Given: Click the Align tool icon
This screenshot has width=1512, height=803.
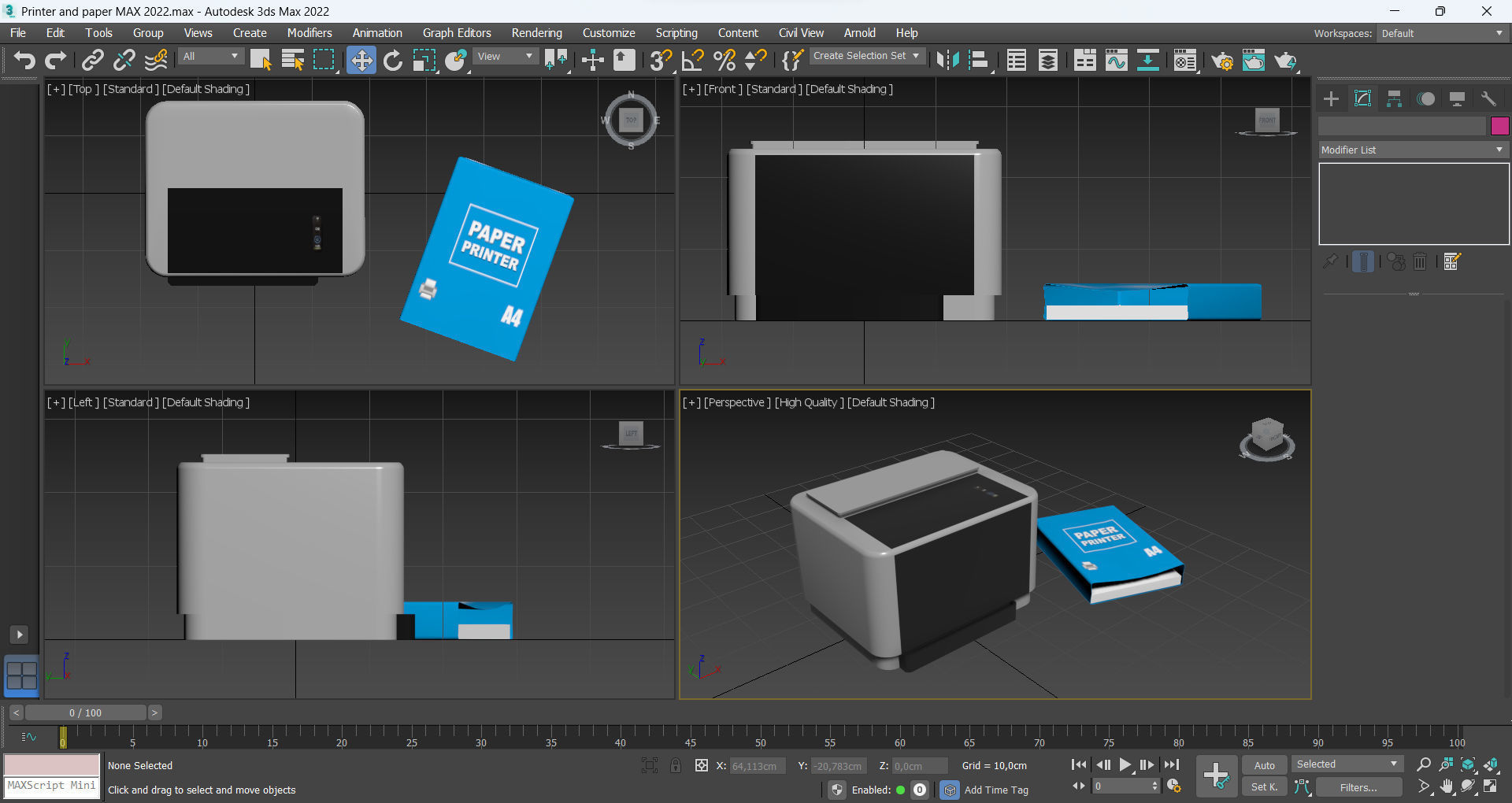Looking at the screenshot, I should pyautogui.click(x=979, y=60).
